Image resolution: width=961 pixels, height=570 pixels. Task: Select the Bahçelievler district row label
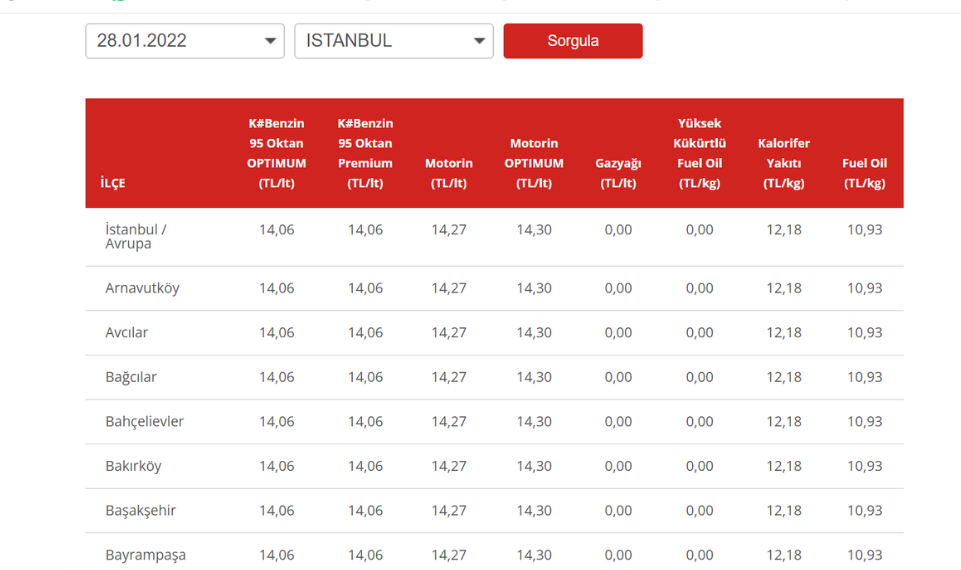[x=145, y=421]
